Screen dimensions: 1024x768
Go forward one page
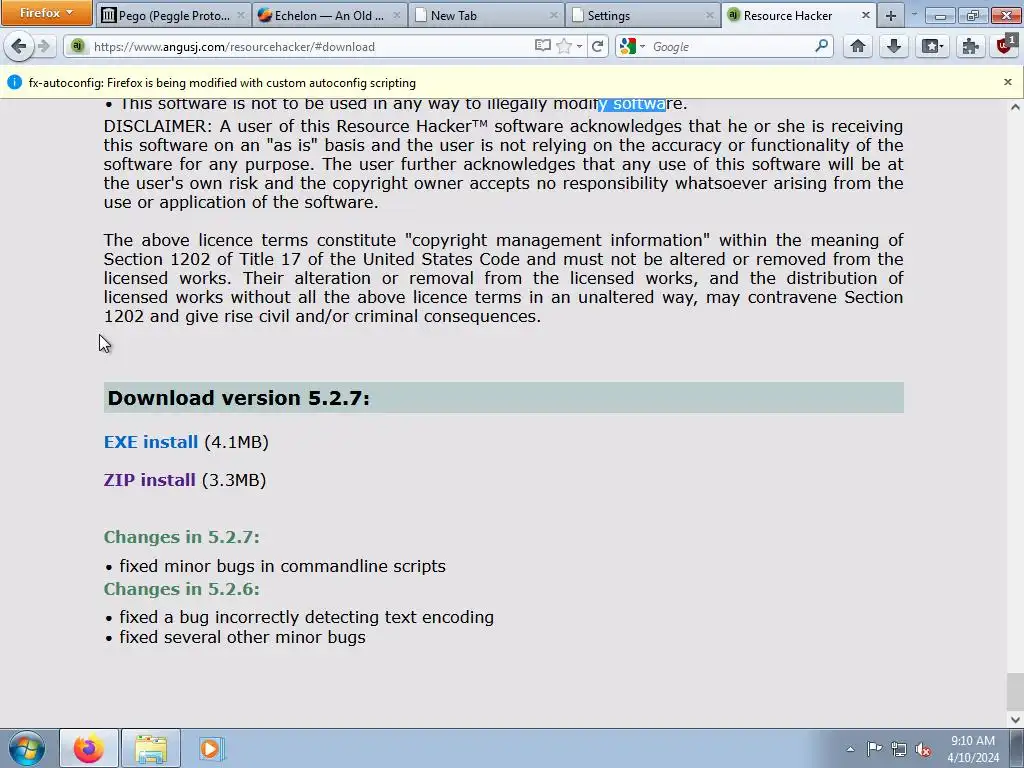[44, 46]
